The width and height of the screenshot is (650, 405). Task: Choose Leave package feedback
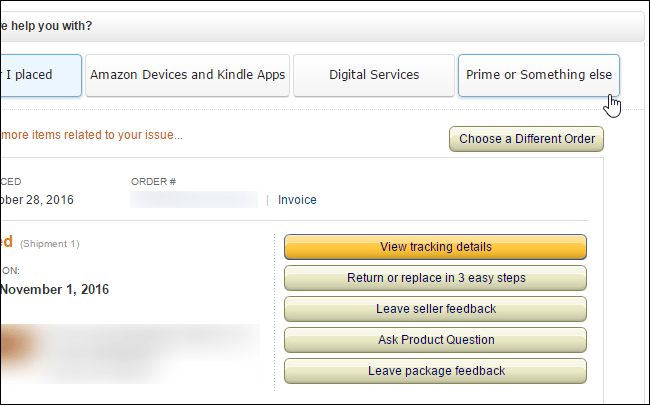pyautogui.click(x=435, y=371)
